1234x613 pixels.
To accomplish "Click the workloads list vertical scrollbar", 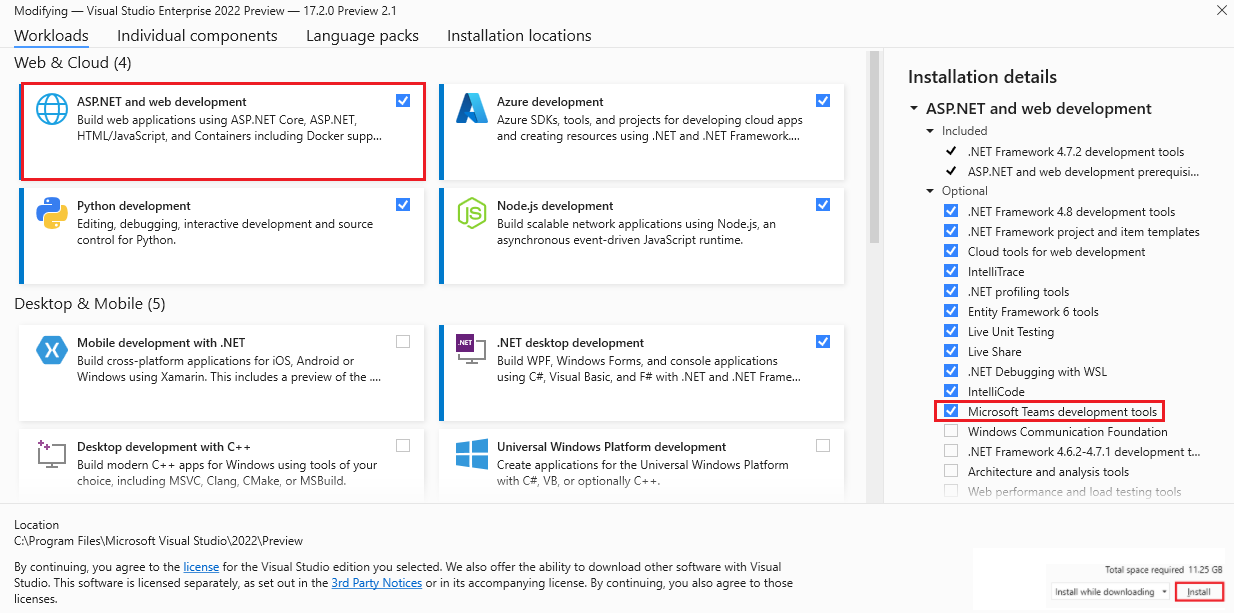I will [873, 147].
